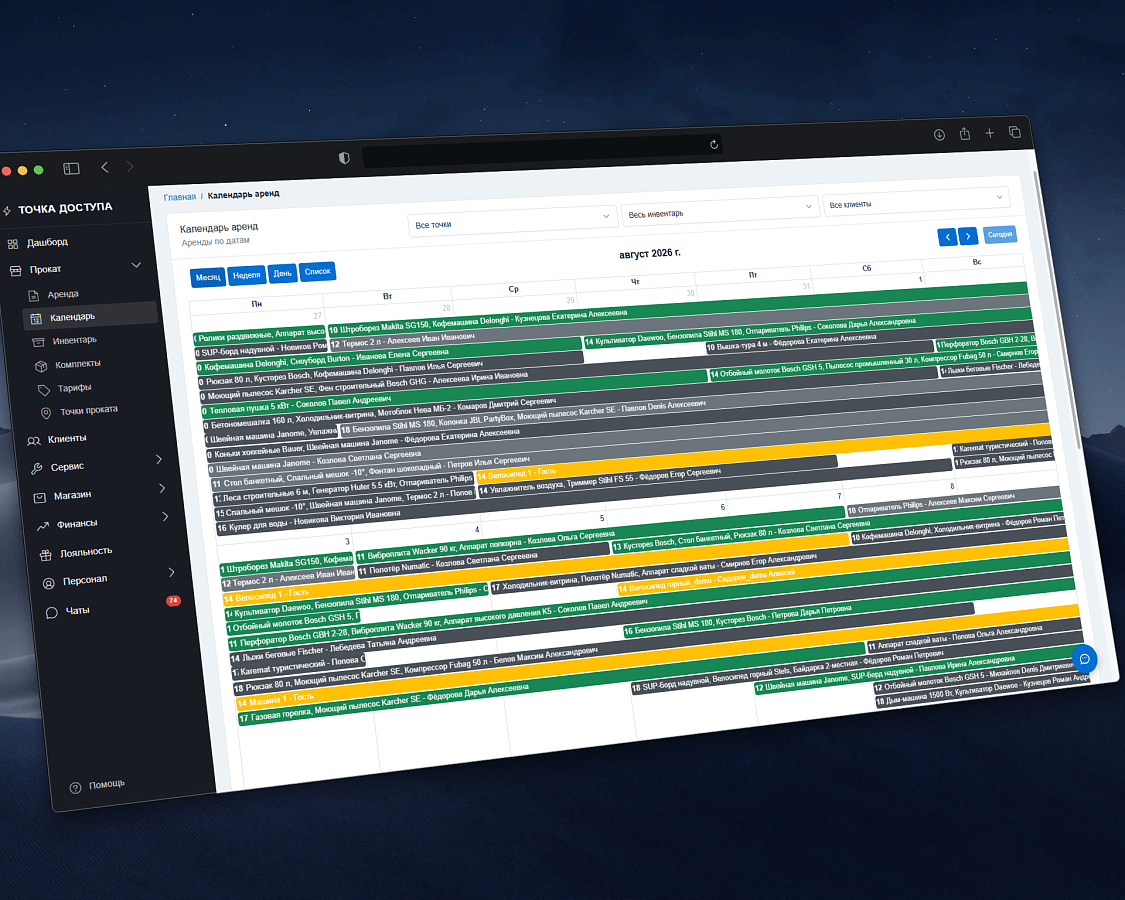1125x900 pixels.
Task: Expand the Финансы section chevron
Action: pyautogui.click(x=166, y=516)
